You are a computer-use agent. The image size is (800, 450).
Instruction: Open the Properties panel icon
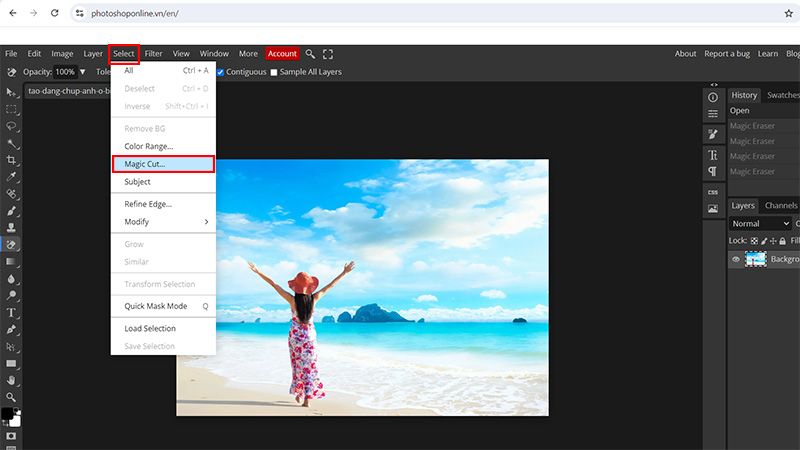(x=713, y=114)
